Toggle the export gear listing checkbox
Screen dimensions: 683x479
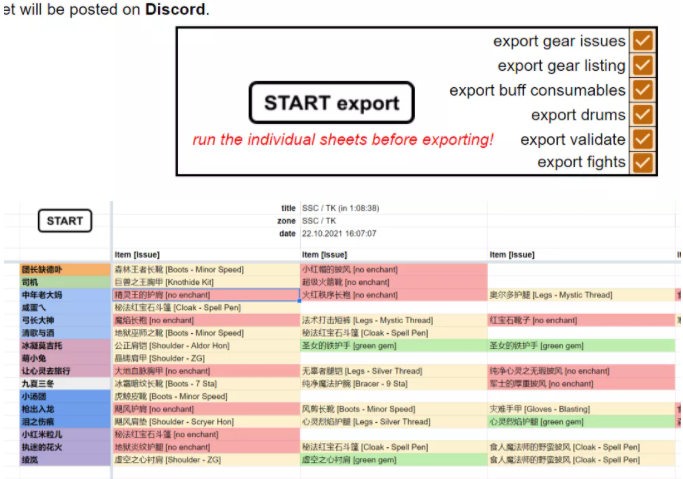tap(642, 66)
